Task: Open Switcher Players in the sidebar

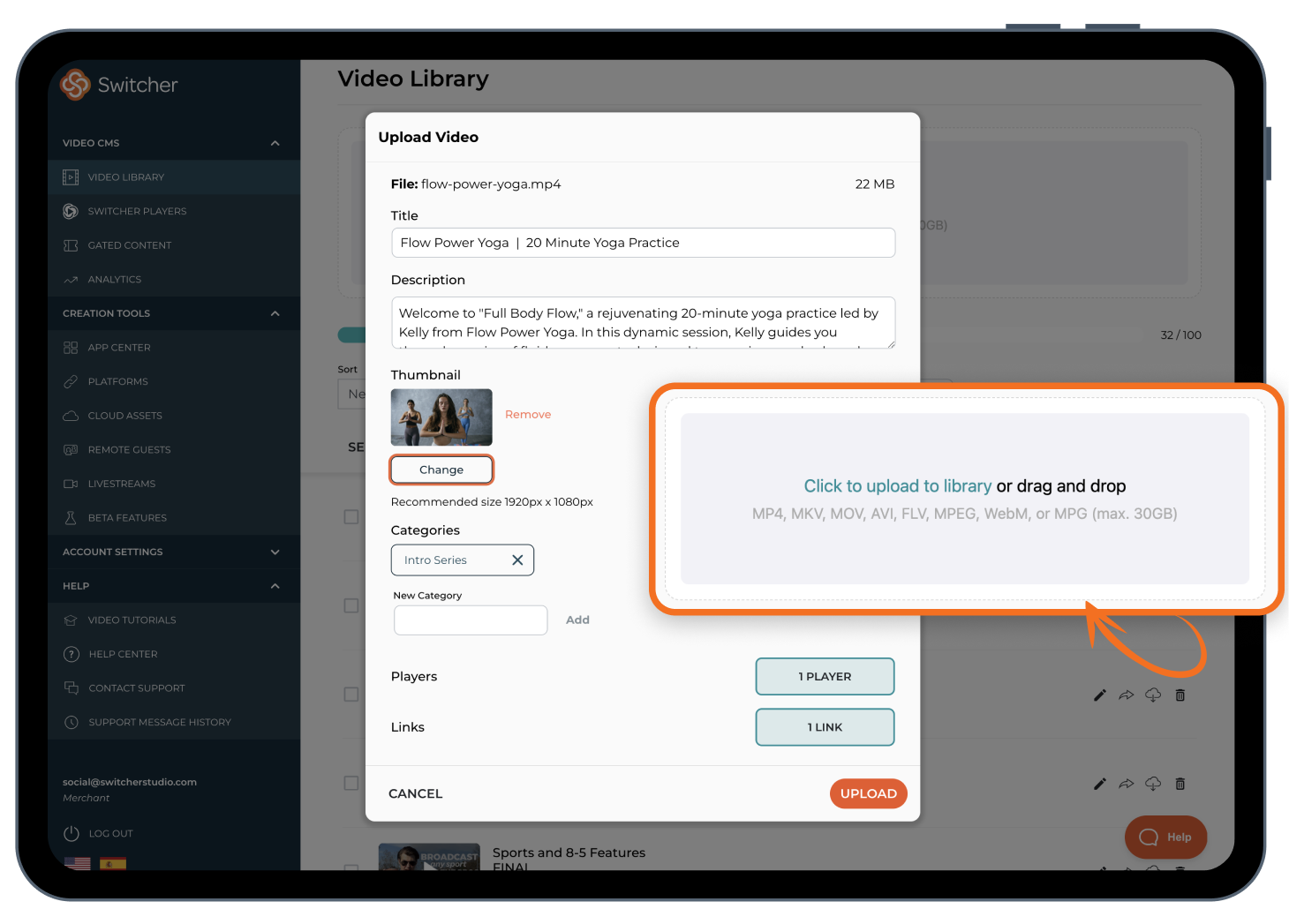Action: [137, 212]
